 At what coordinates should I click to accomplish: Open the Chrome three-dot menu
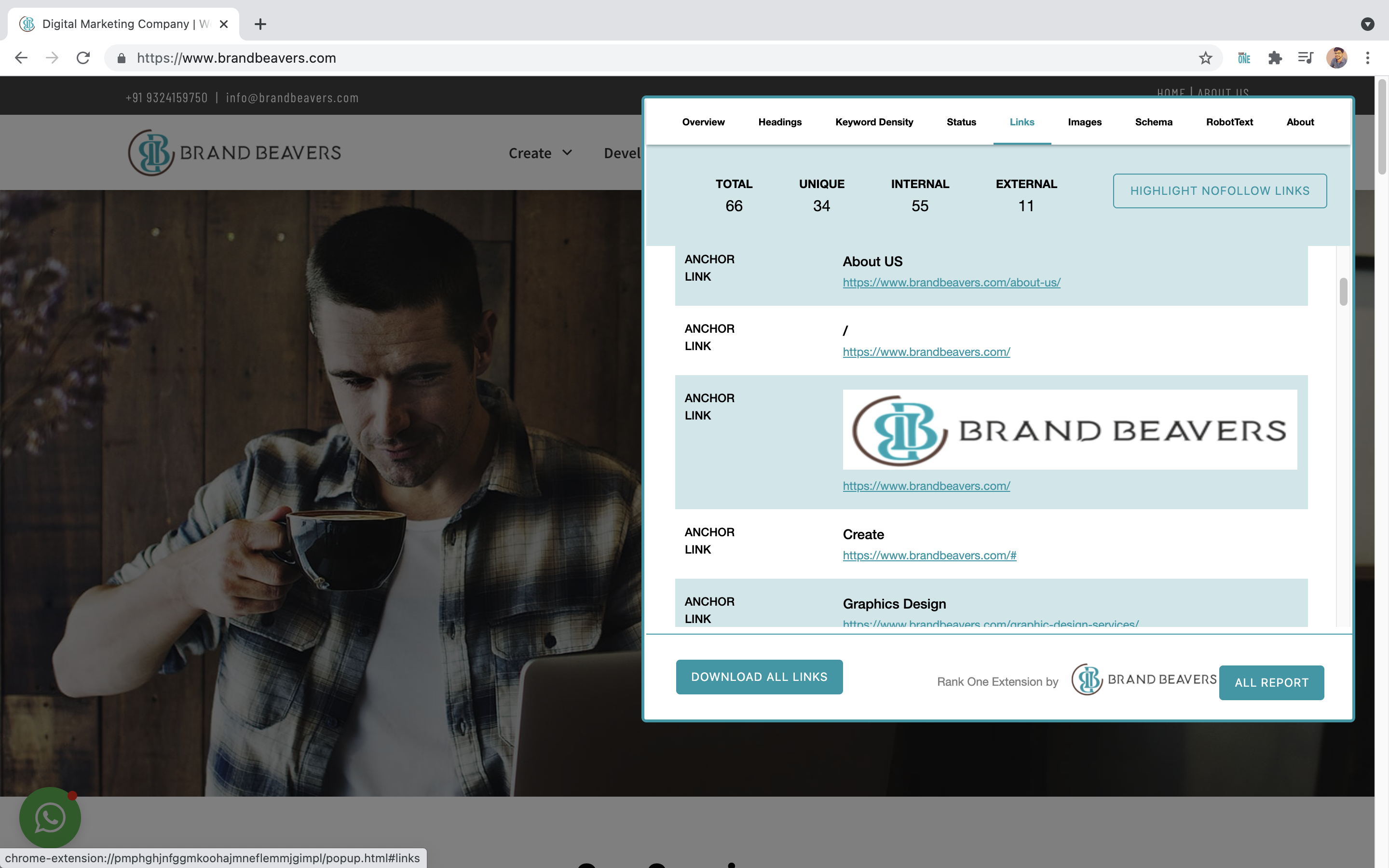pos(1368,57)
